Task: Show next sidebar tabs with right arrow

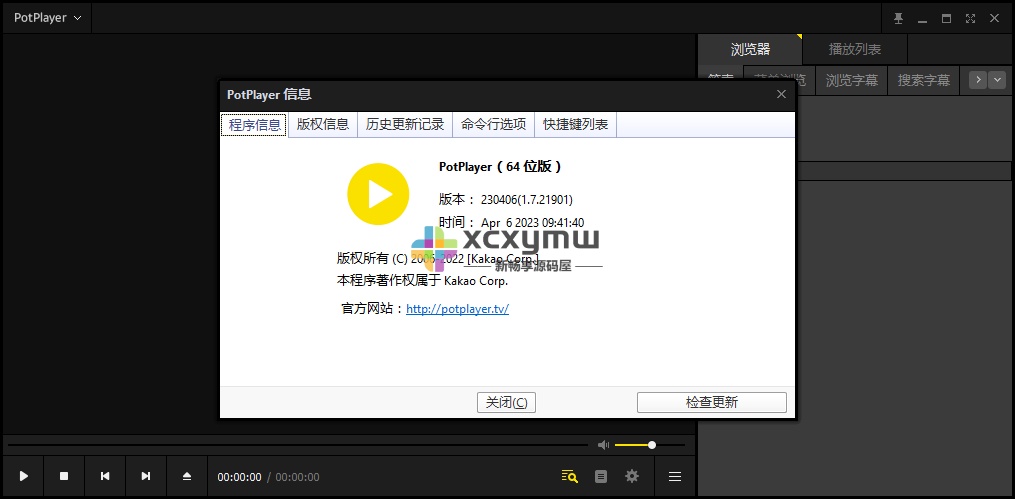Action: point(978,80)
